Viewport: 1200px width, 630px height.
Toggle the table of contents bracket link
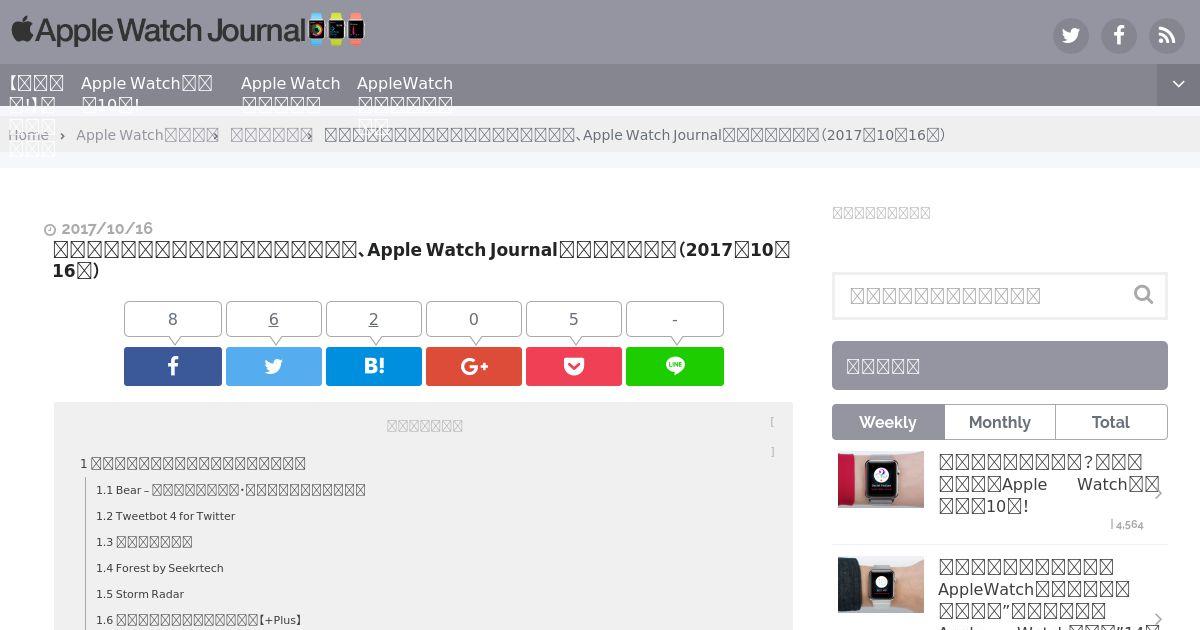click(x=772, y=437)
